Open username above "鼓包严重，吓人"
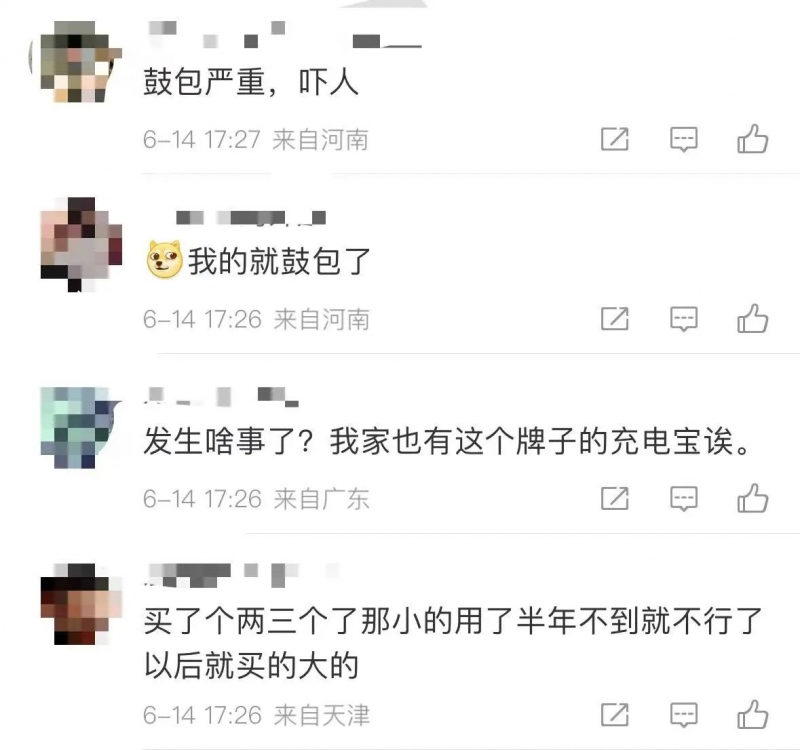Screen dimensions: 800x750 pos(285,36)
